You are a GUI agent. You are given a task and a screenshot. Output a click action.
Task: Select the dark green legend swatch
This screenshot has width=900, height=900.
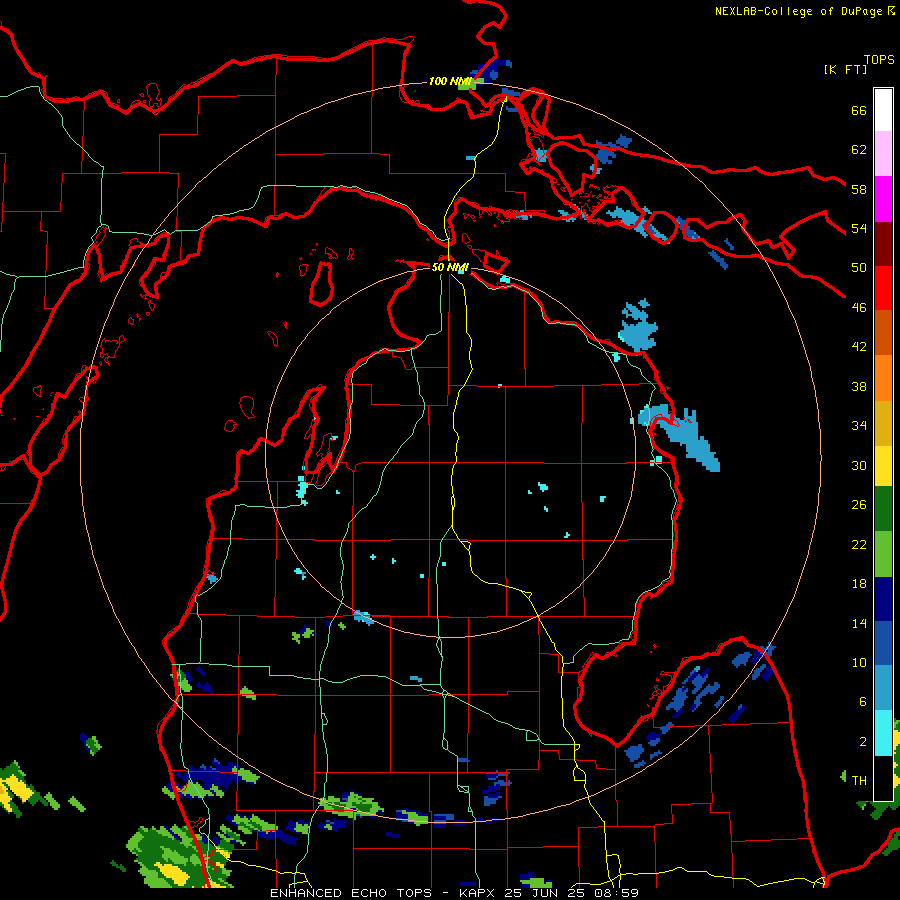coord(883,509)
